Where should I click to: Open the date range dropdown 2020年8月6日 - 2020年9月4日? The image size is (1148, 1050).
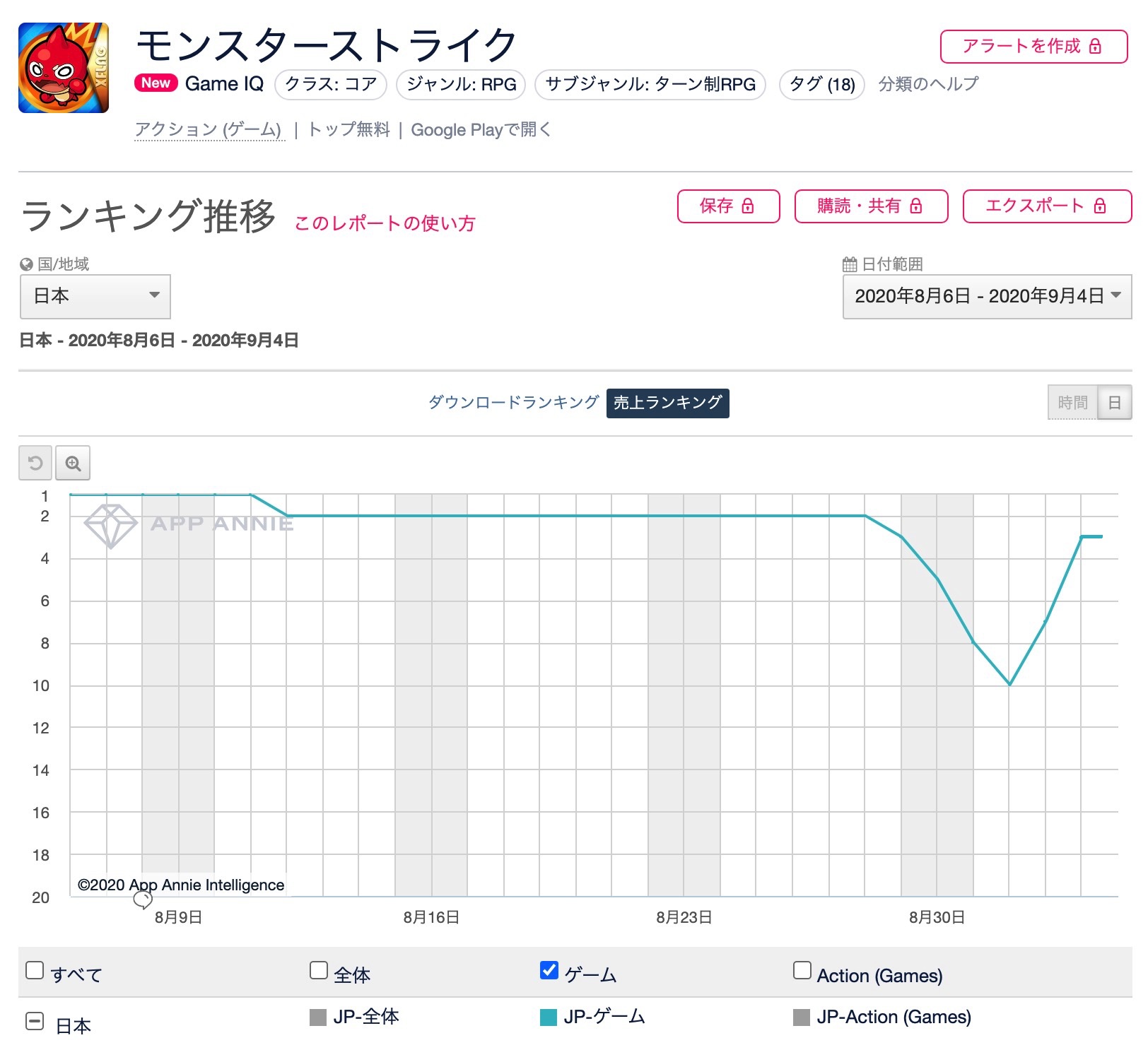(x=987, y=296)
